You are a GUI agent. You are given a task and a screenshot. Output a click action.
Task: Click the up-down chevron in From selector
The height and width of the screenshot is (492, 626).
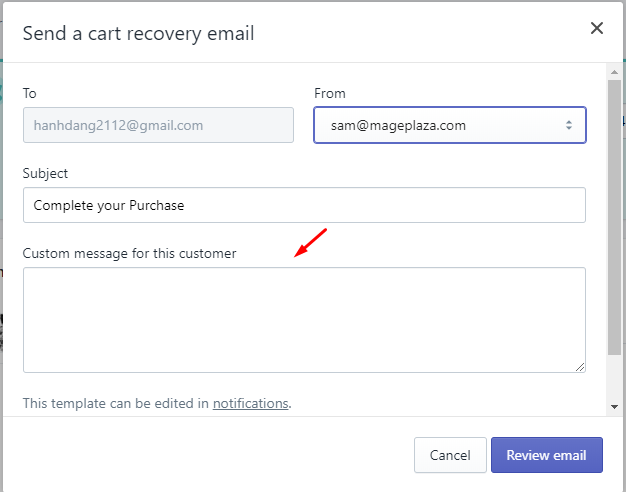[x=569, y=125]
